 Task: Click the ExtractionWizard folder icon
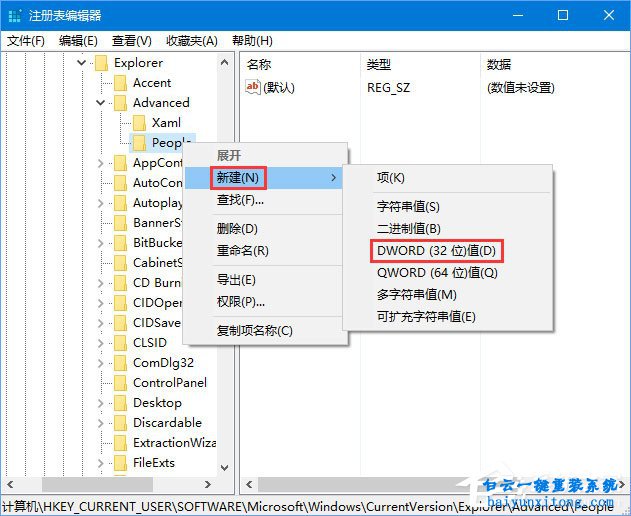tap(120, 443)
